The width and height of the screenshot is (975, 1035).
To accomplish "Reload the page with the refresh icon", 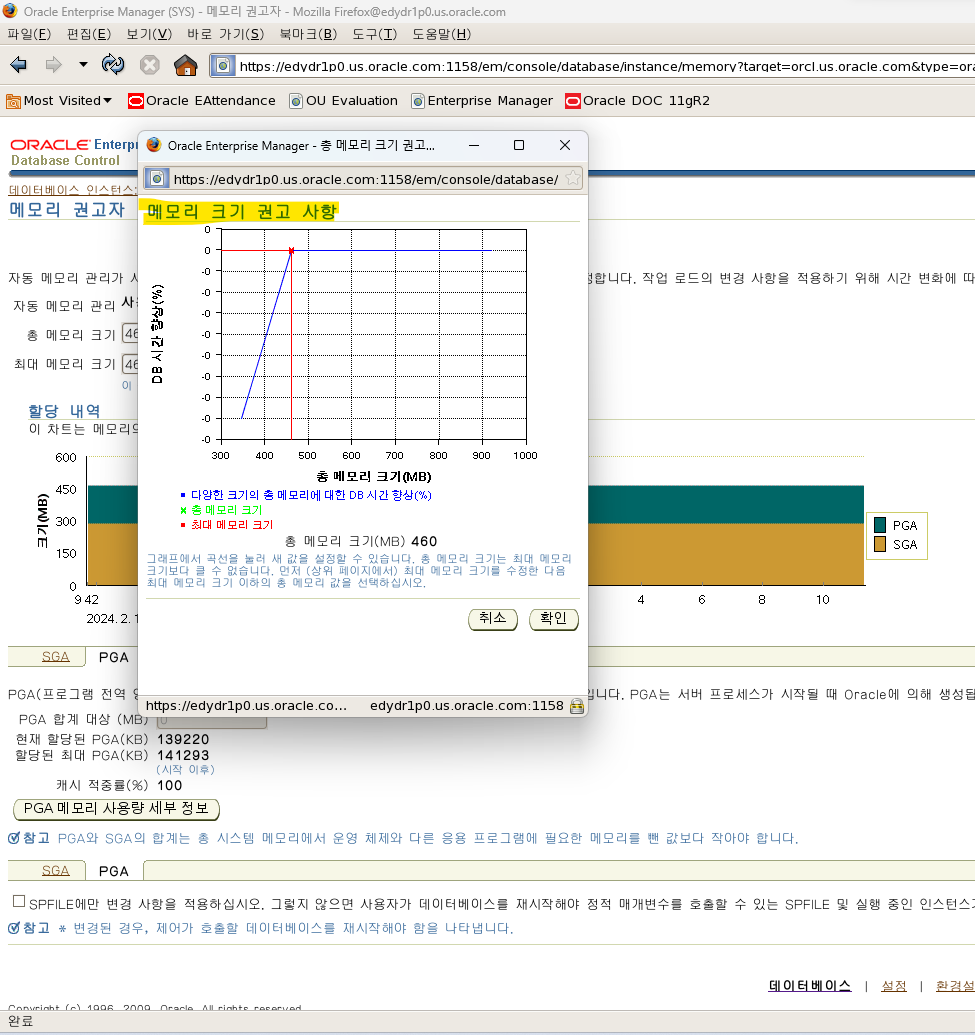I will (x=113, y=65).
